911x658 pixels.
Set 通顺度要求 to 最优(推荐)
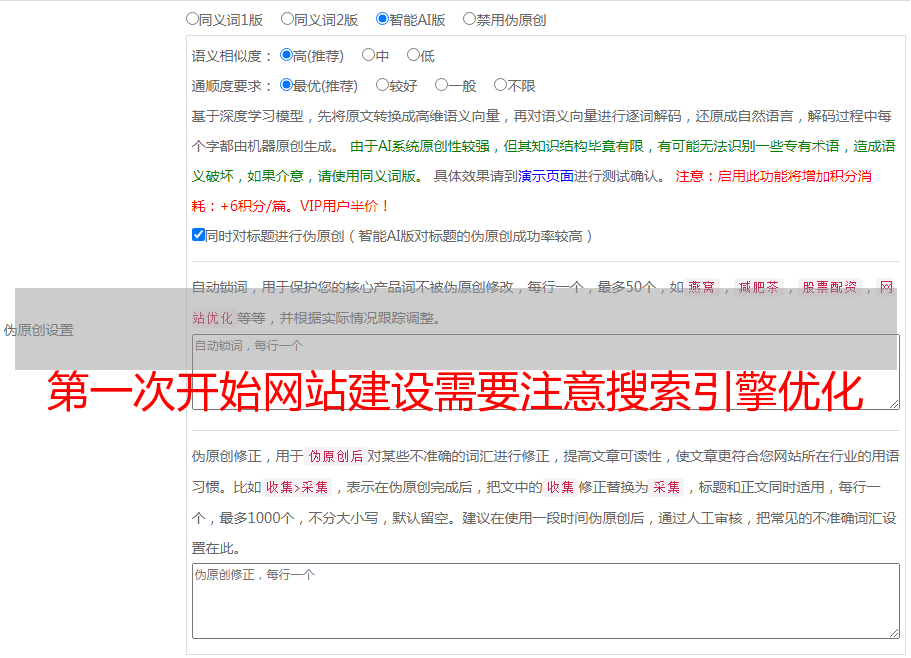click(286, 85)
